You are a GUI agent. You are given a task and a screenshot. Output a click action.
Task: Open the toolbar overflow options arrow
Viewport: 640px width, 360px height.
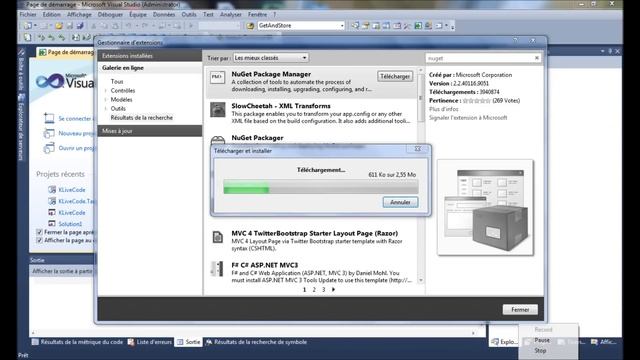(x=452, y=27)
